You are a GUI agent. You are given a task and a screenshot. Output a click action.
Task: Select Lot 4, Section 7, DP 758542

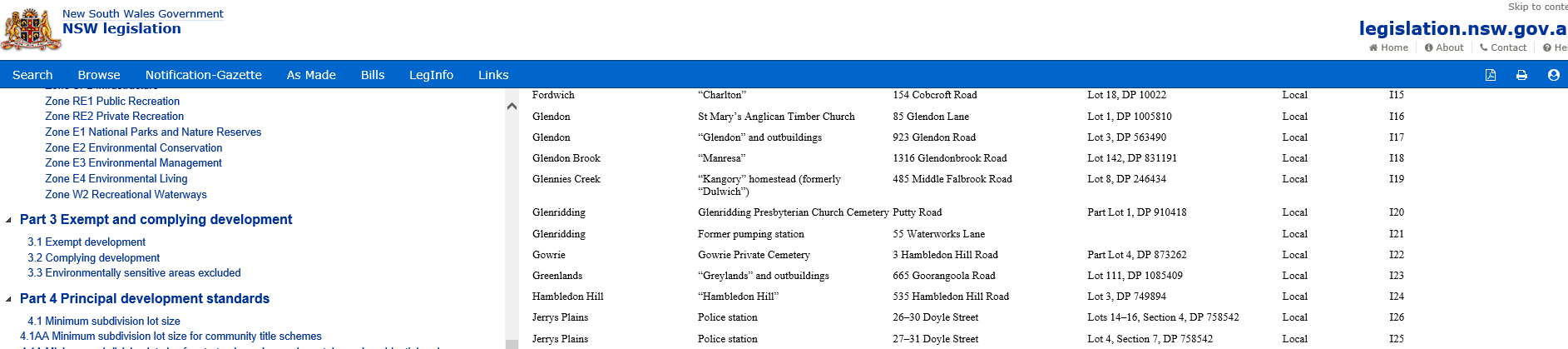[1150, 339]
